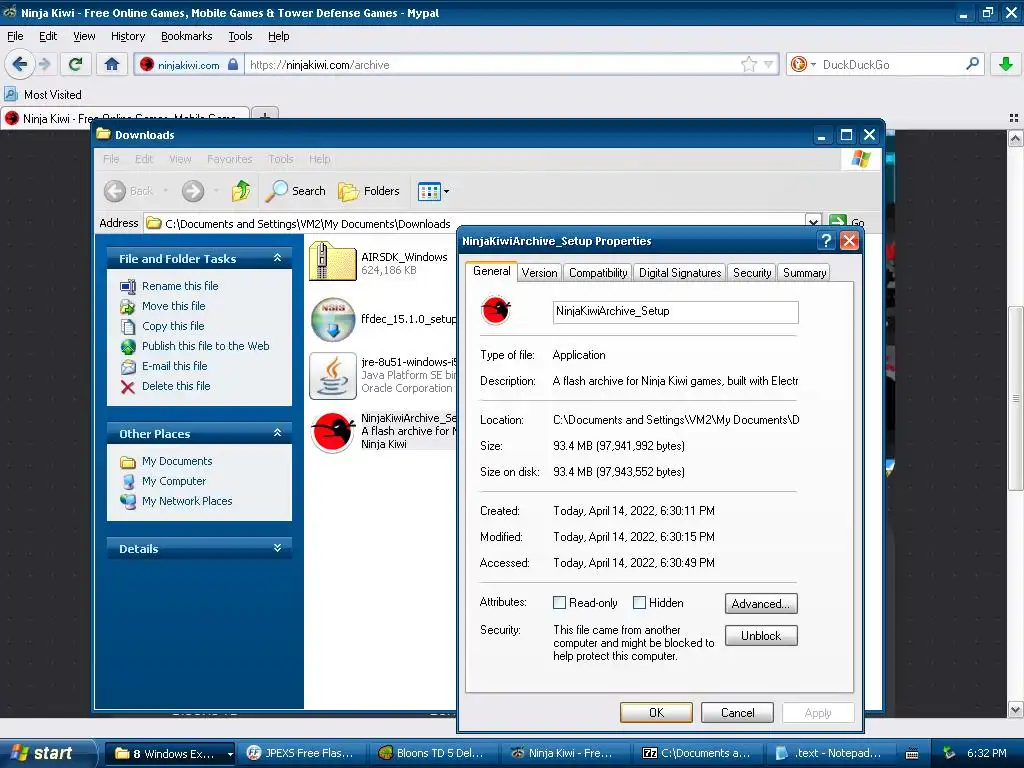
Task: Go back in Mypal browser
Action: 19,64
